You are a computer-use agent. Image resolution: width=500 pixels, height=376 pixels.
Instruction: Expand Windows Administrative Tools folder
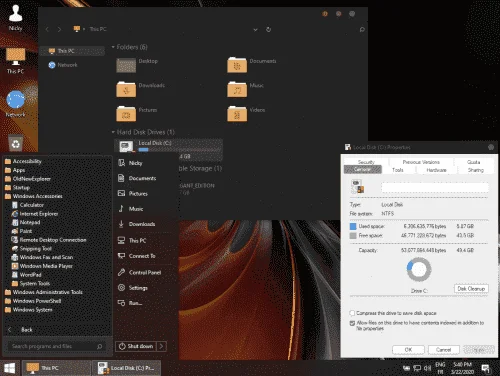click(44, 292)
